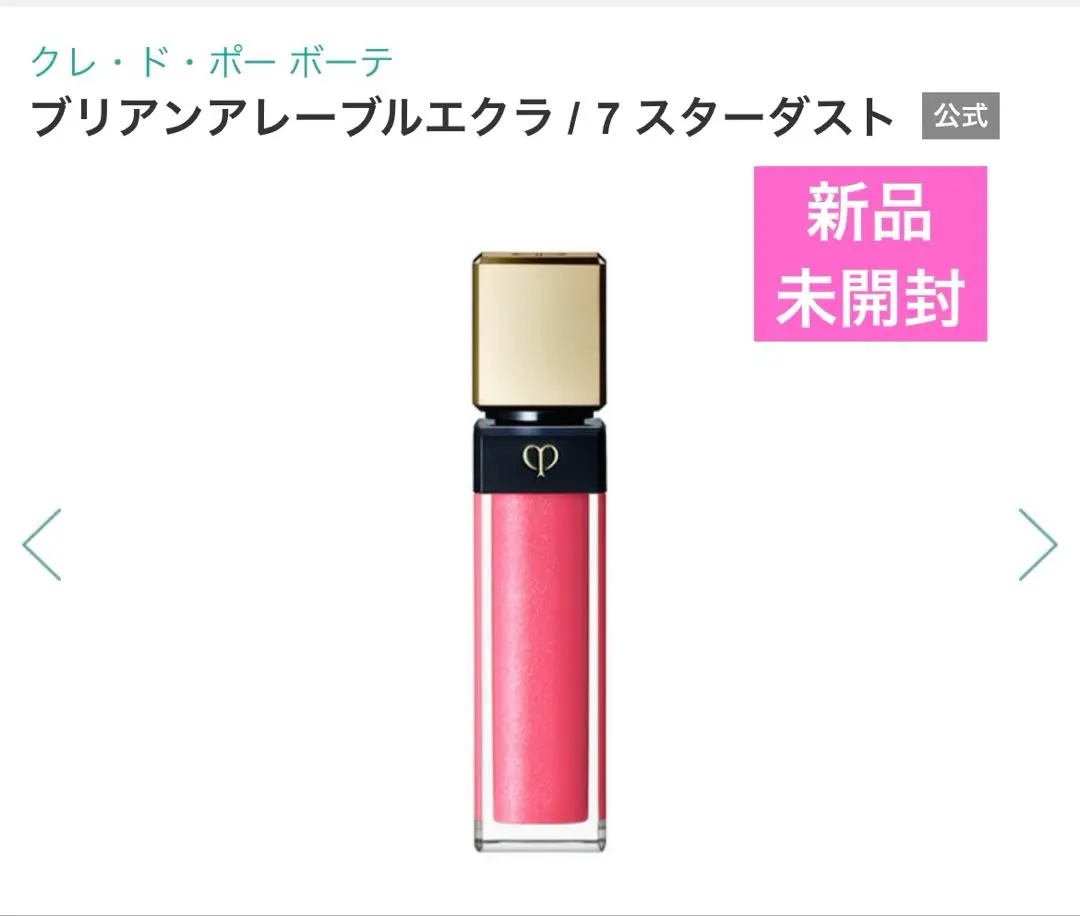Click the slash separator in the product title
The width and height of the screenshot is (1080, 916).
point(572,118)
